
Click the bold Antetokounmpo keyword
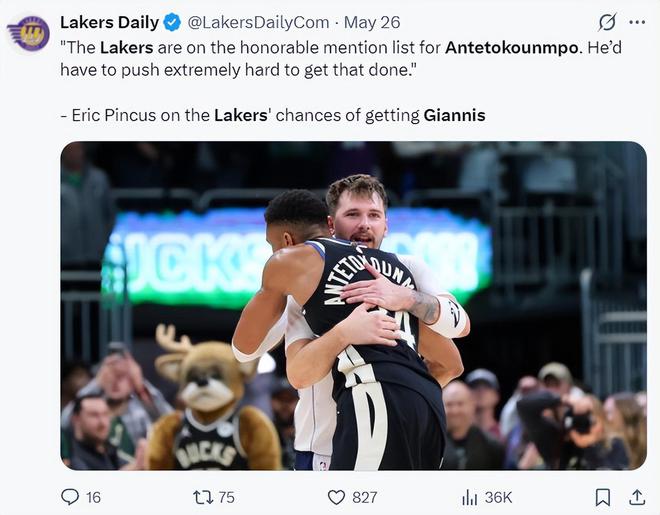[511, 47]
